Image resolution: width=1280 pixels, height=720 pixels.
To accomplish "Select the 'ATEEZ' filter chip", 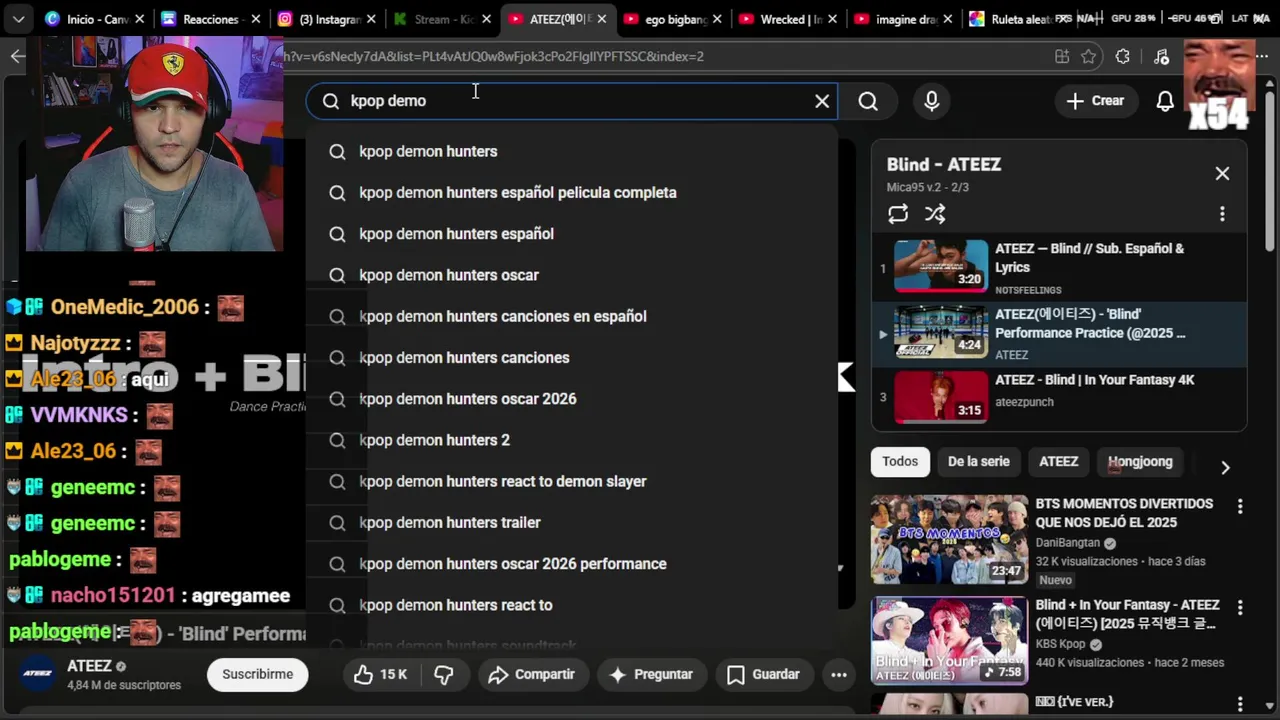I will (1058, 461).
